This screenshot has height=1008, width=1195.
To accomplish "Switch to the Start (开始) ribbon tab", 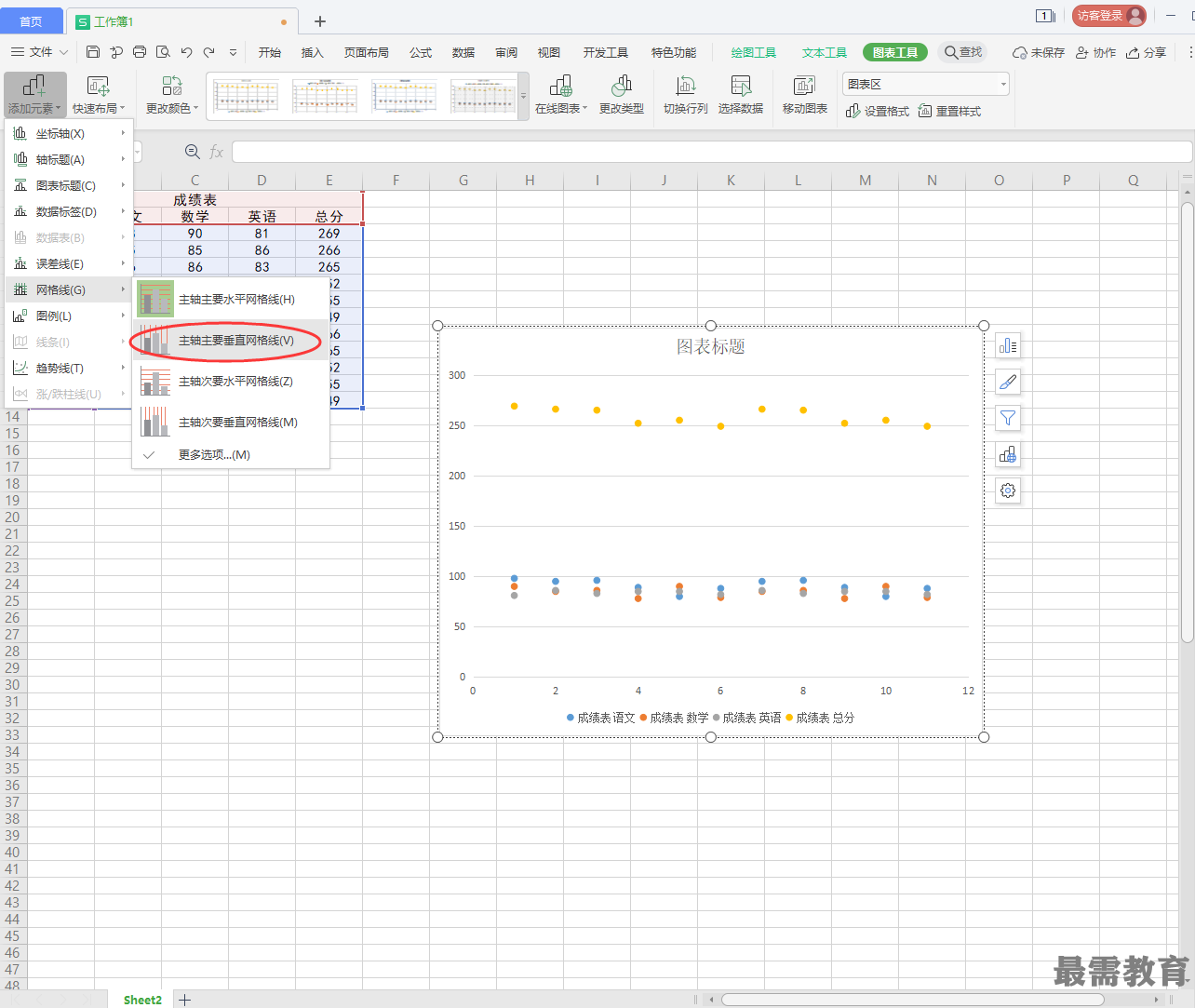I will tap(270, 52).
